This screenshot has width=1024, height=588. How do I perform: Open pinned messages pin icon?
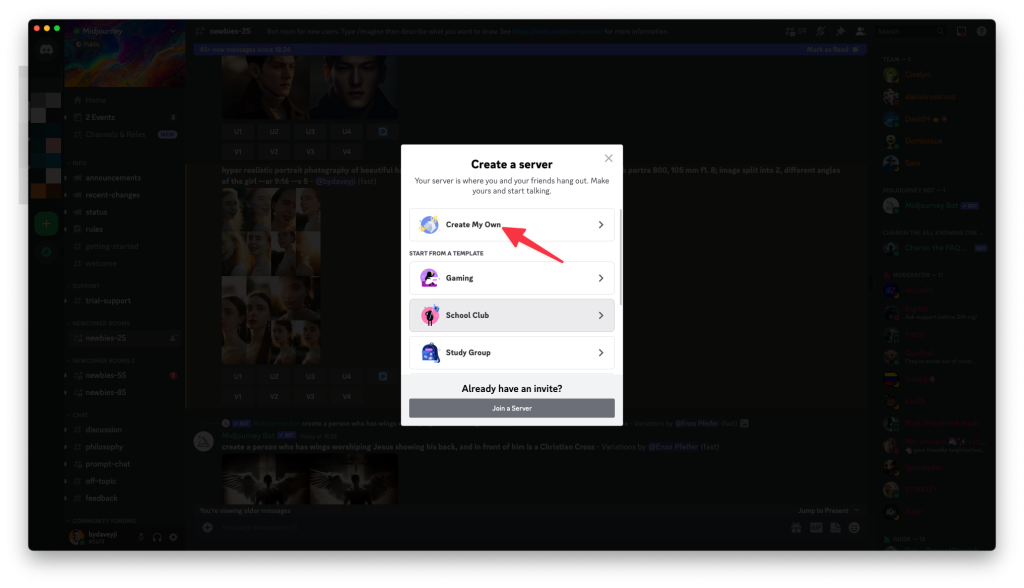coord(840,31)
